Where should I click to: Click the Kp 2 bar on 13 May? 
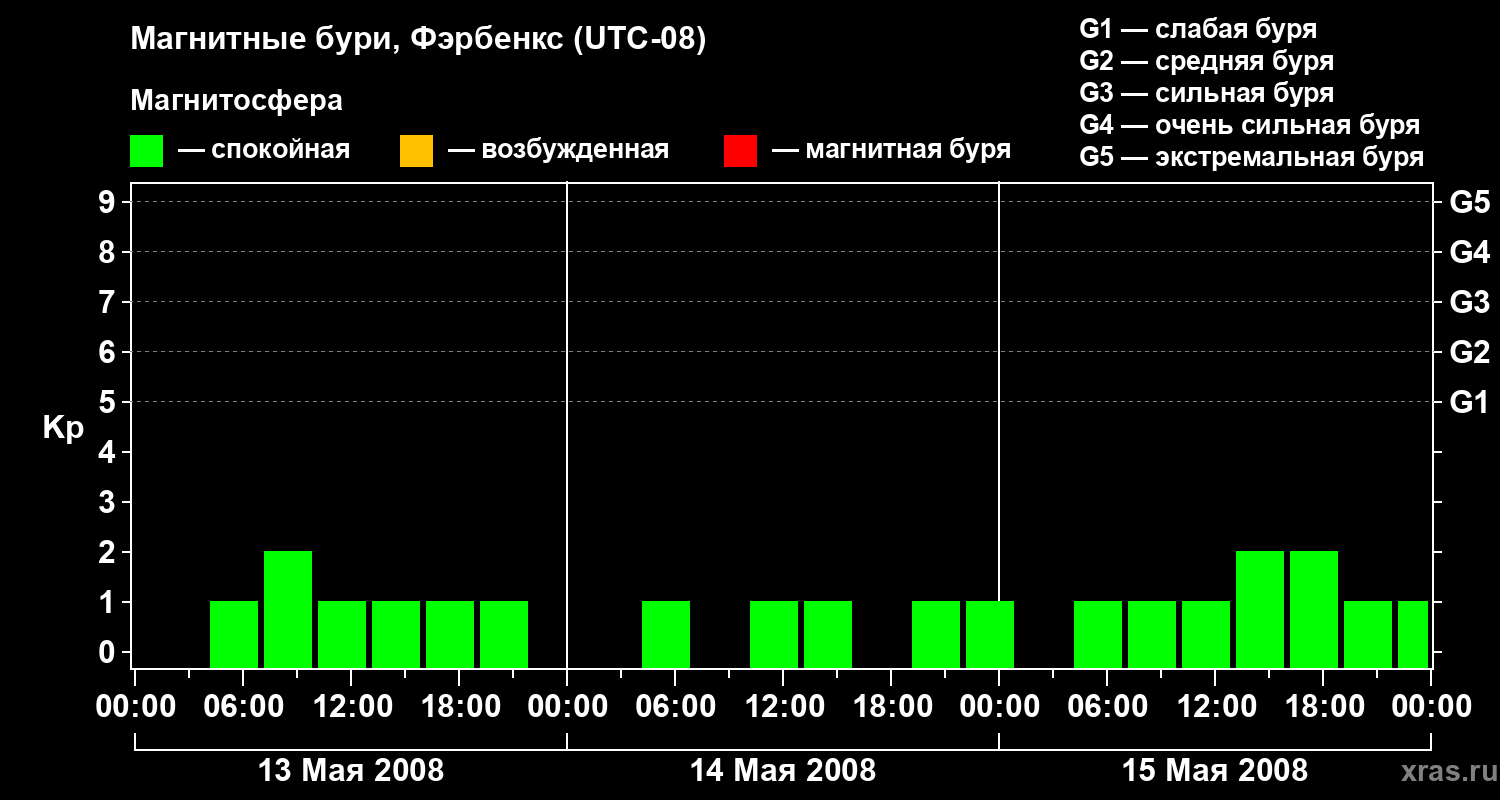pyautogui.click(x=288, y=609)
